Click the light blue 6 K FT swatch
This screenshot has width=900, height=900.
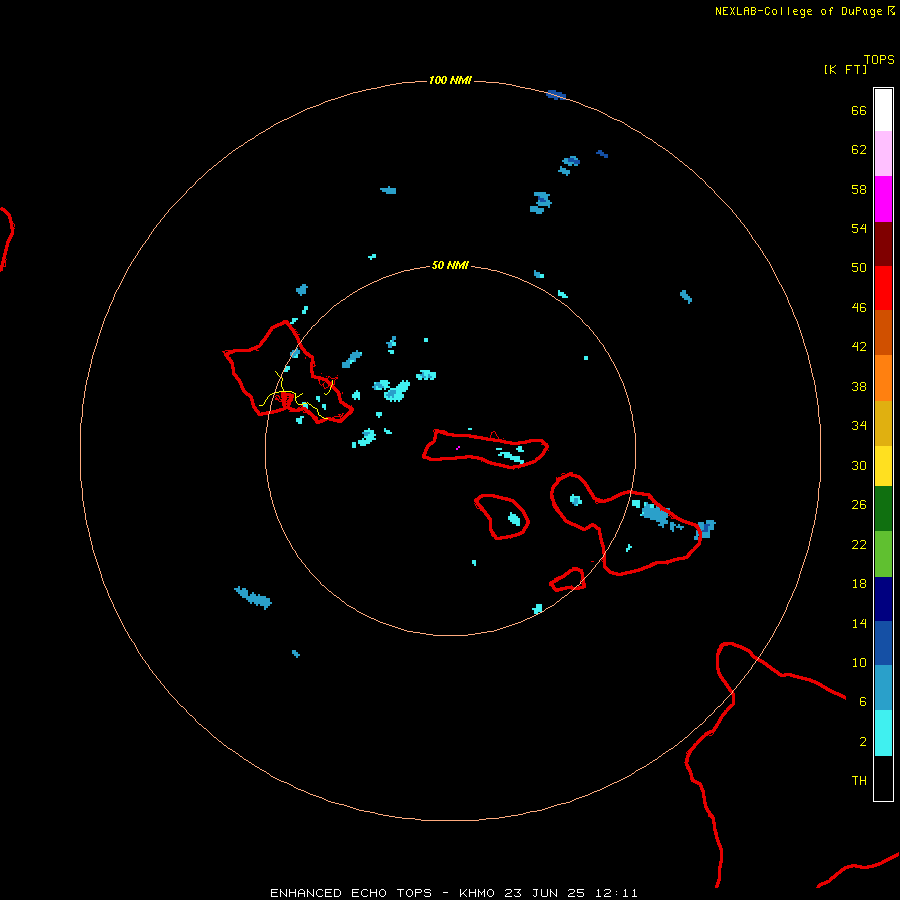(883, 688)
